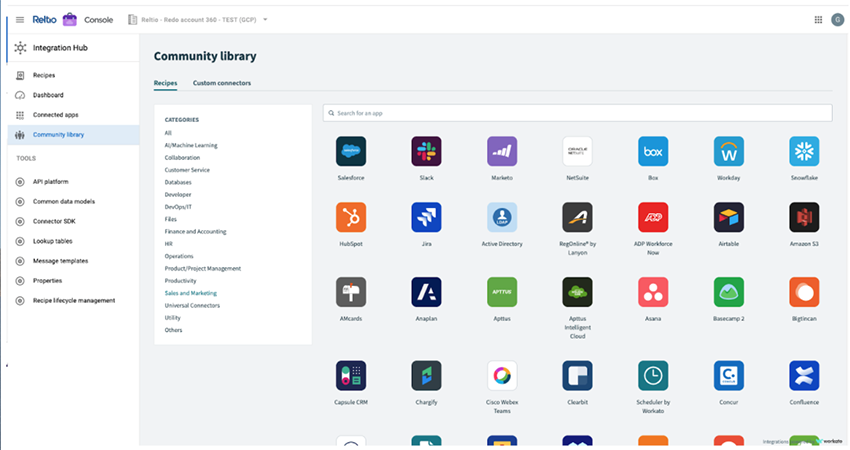Choose the Confluence app icon
This screenshot has height=450, width=850.
(804, 376)
